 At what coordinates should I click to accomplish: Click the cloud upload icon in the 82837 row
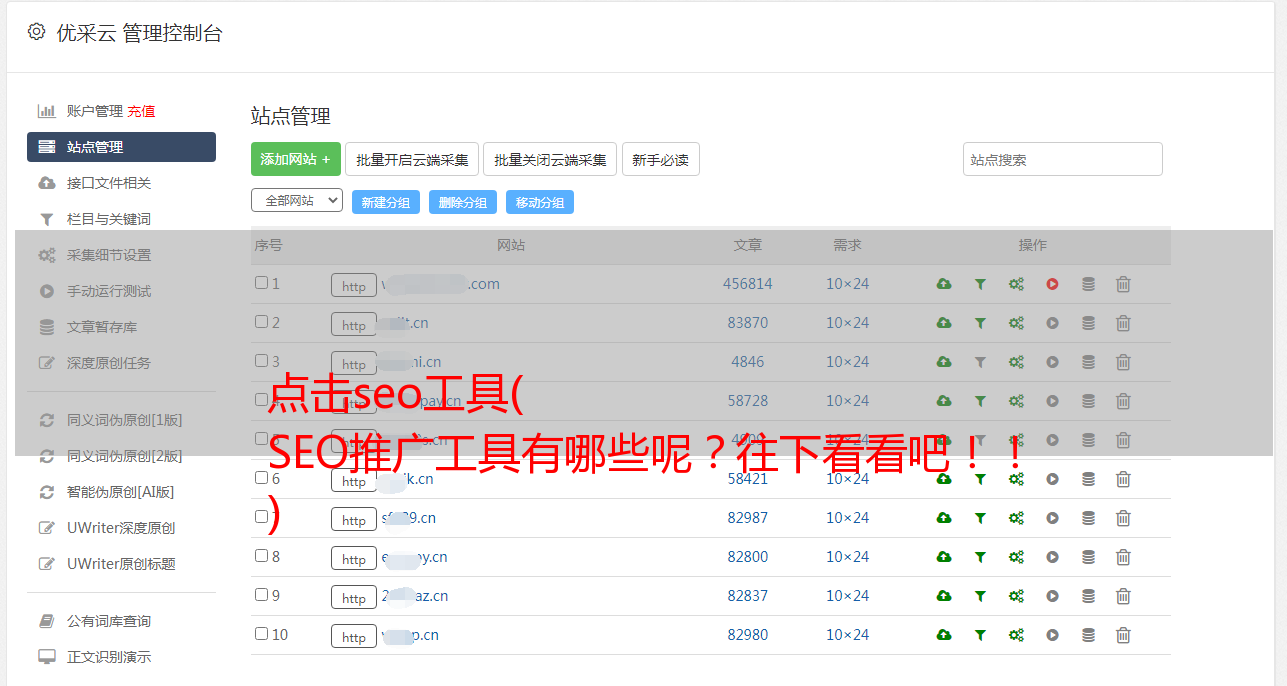944,596
